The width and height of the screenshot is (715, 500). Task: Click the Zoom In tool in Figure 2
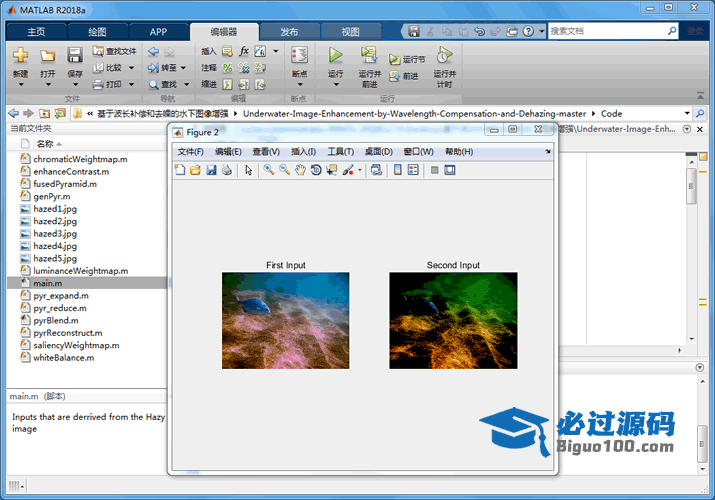click(268, 170)
